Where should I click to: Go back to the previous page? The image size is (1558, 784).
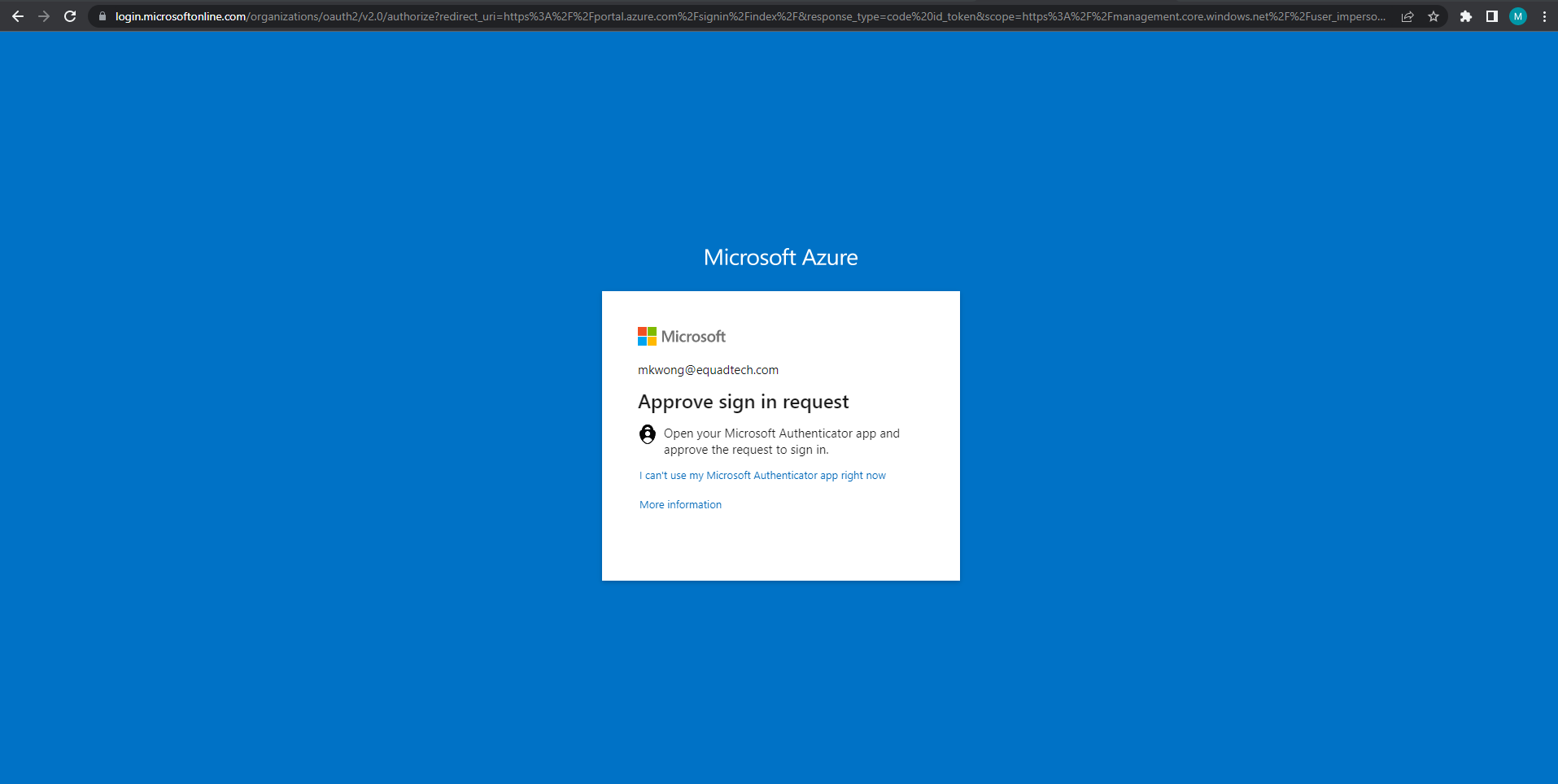pos(18,16)
